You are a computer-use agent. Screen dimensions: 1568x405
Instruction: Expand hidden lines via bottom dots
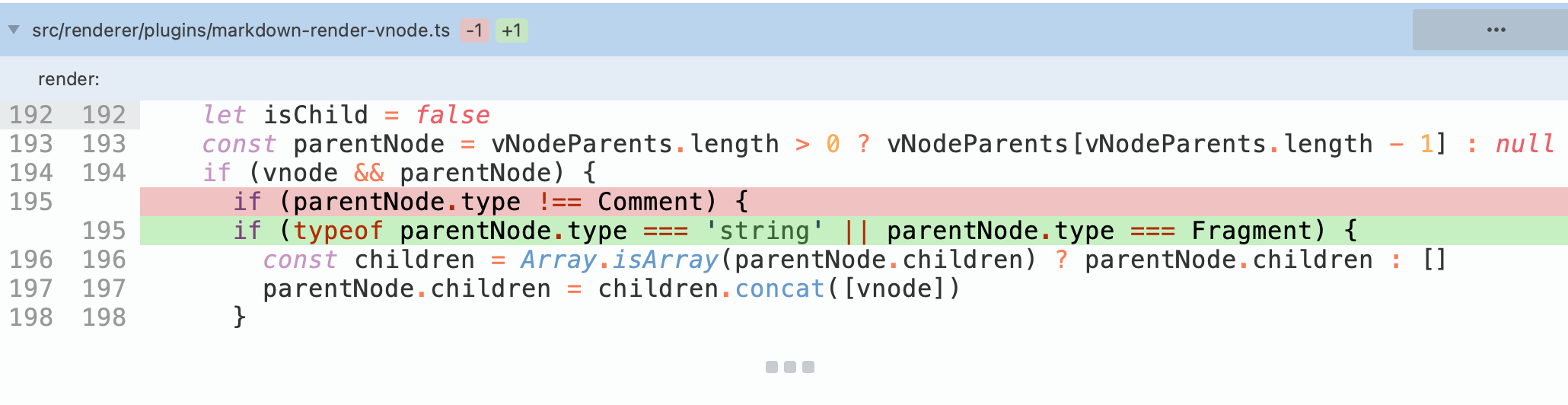pyautogui.click(x=789, y=367)
